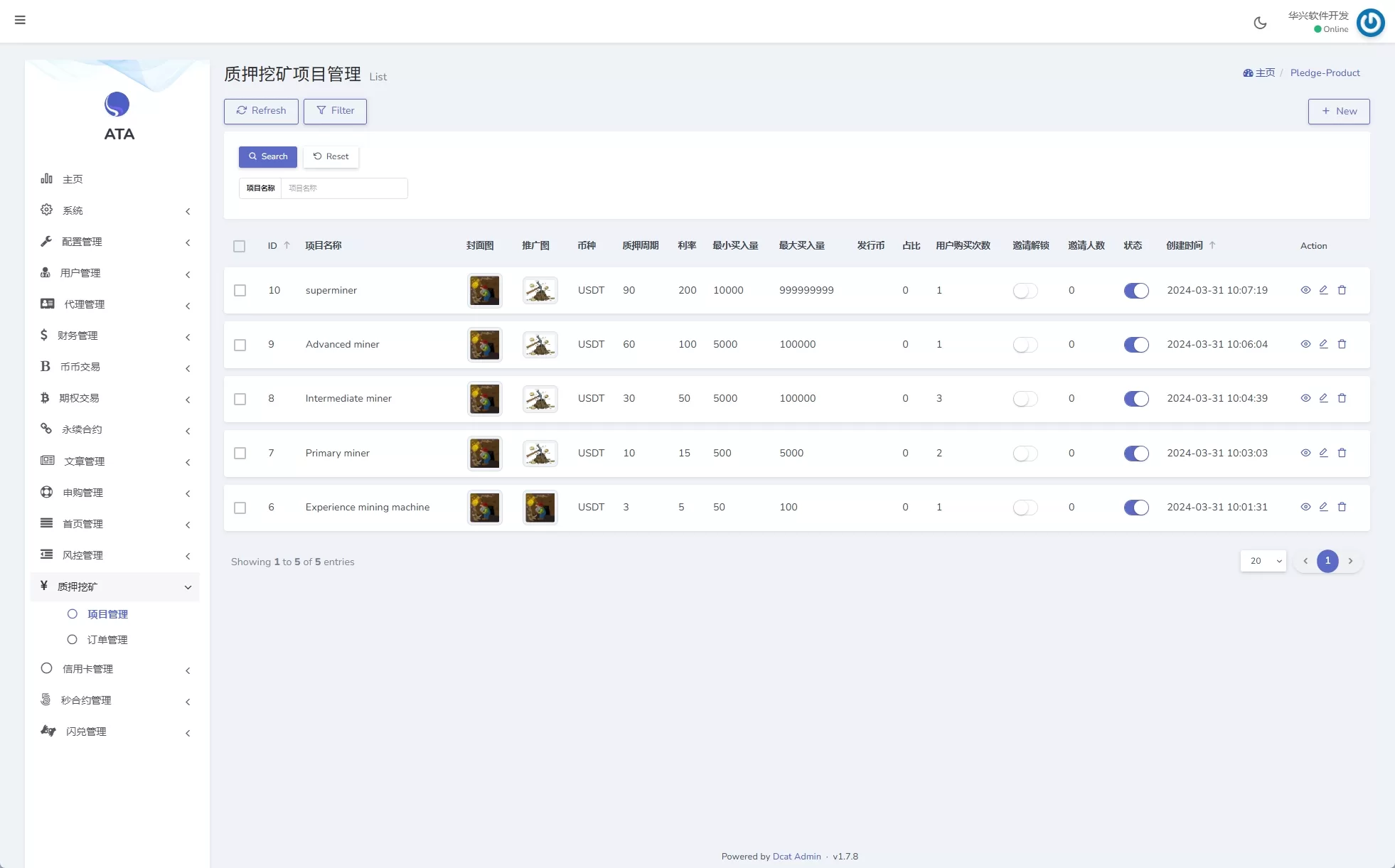Check the select-all checkbox in table header
This screenshot has height=868, width=1395.
pos(240,246)
